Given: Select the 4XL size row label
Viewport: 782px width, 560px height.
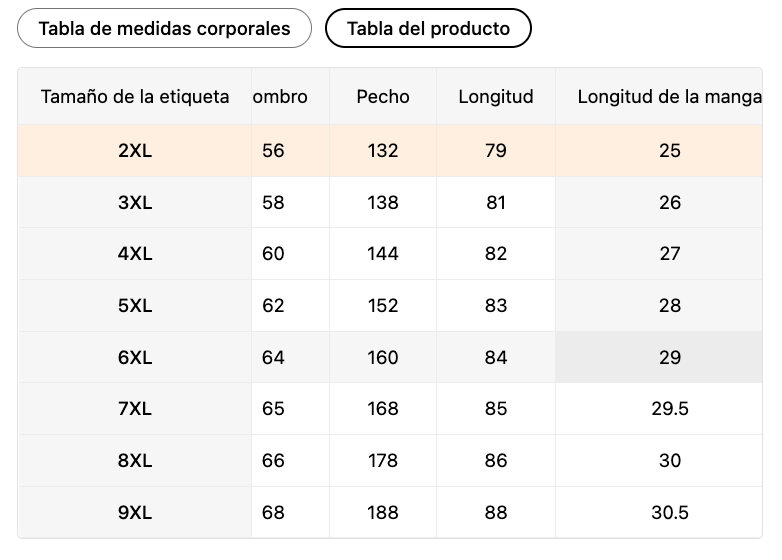Looking at the screenshot, I should pyautogui.click(x=135, y=254).
